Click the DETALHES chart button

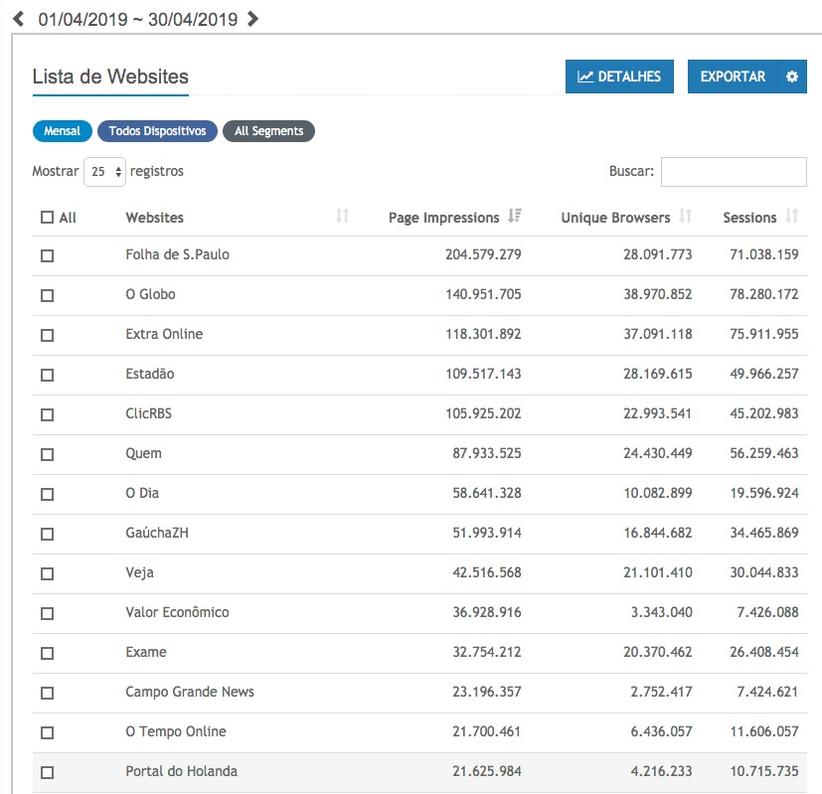[619, 77]
